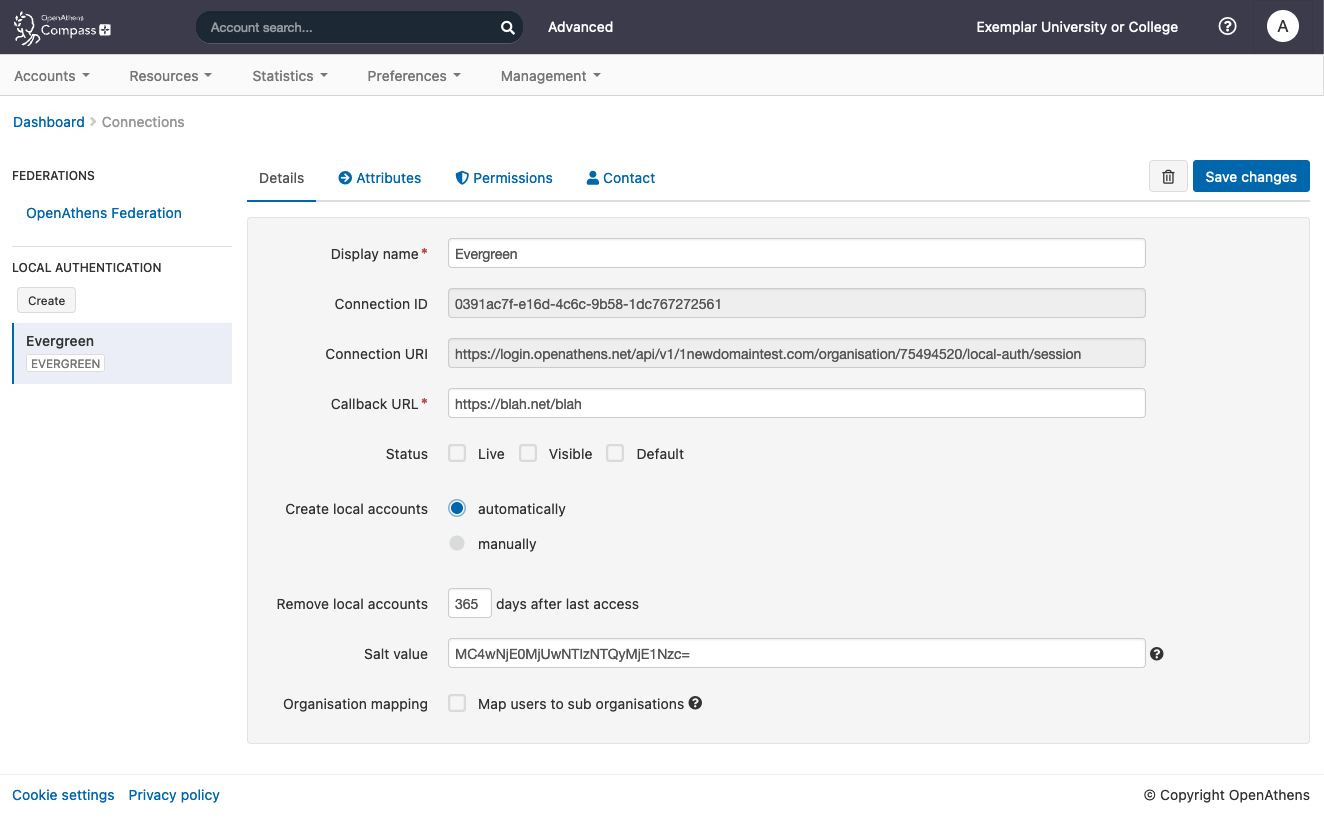This screenshot has height=823, width=1324.
Task: Open the Management dropdown
Action: 549,75
